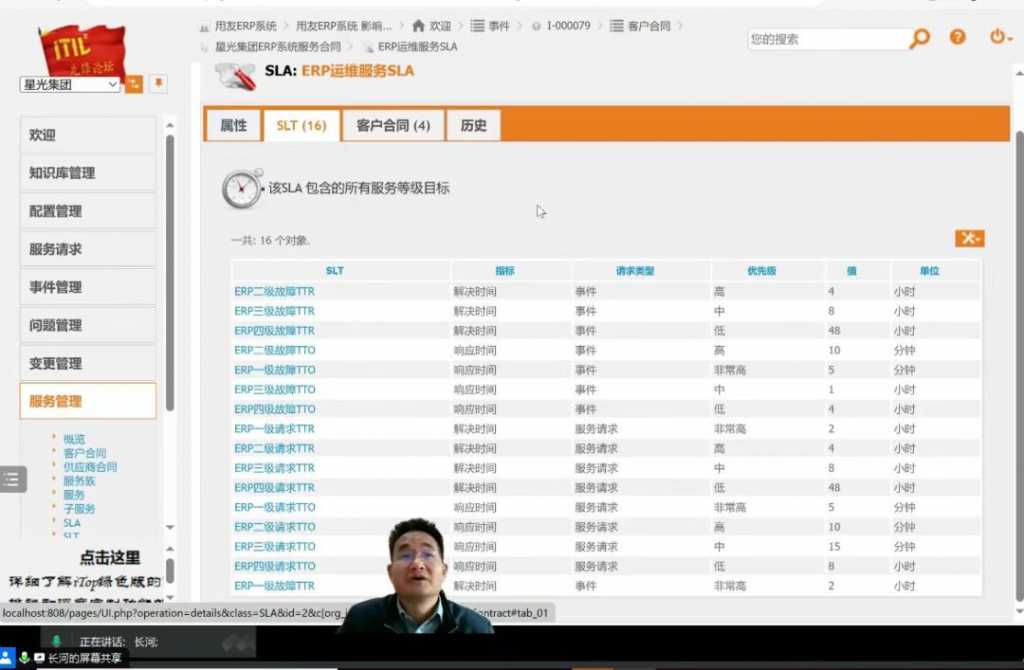Open the ERP二级故障TTO link
The height and width of the screenshot is (670, 1024).
pyautogui.click(x=274, y=350)
